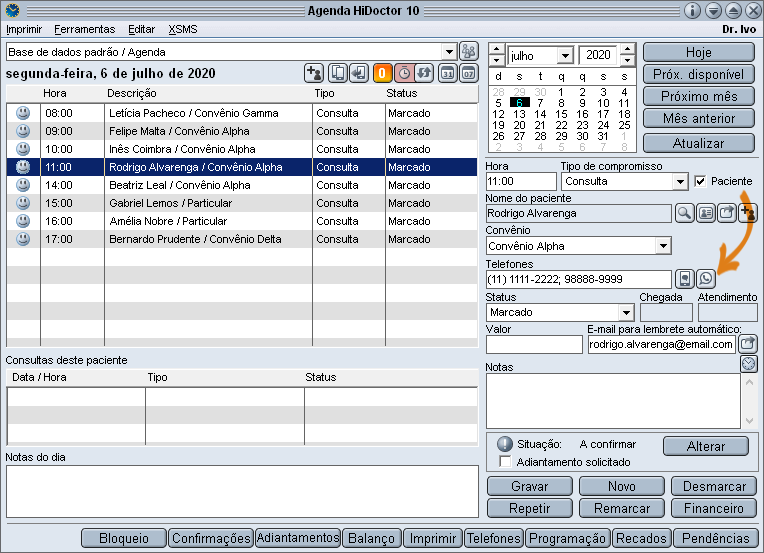Click the clock application icon in title bar

[12, 10]
